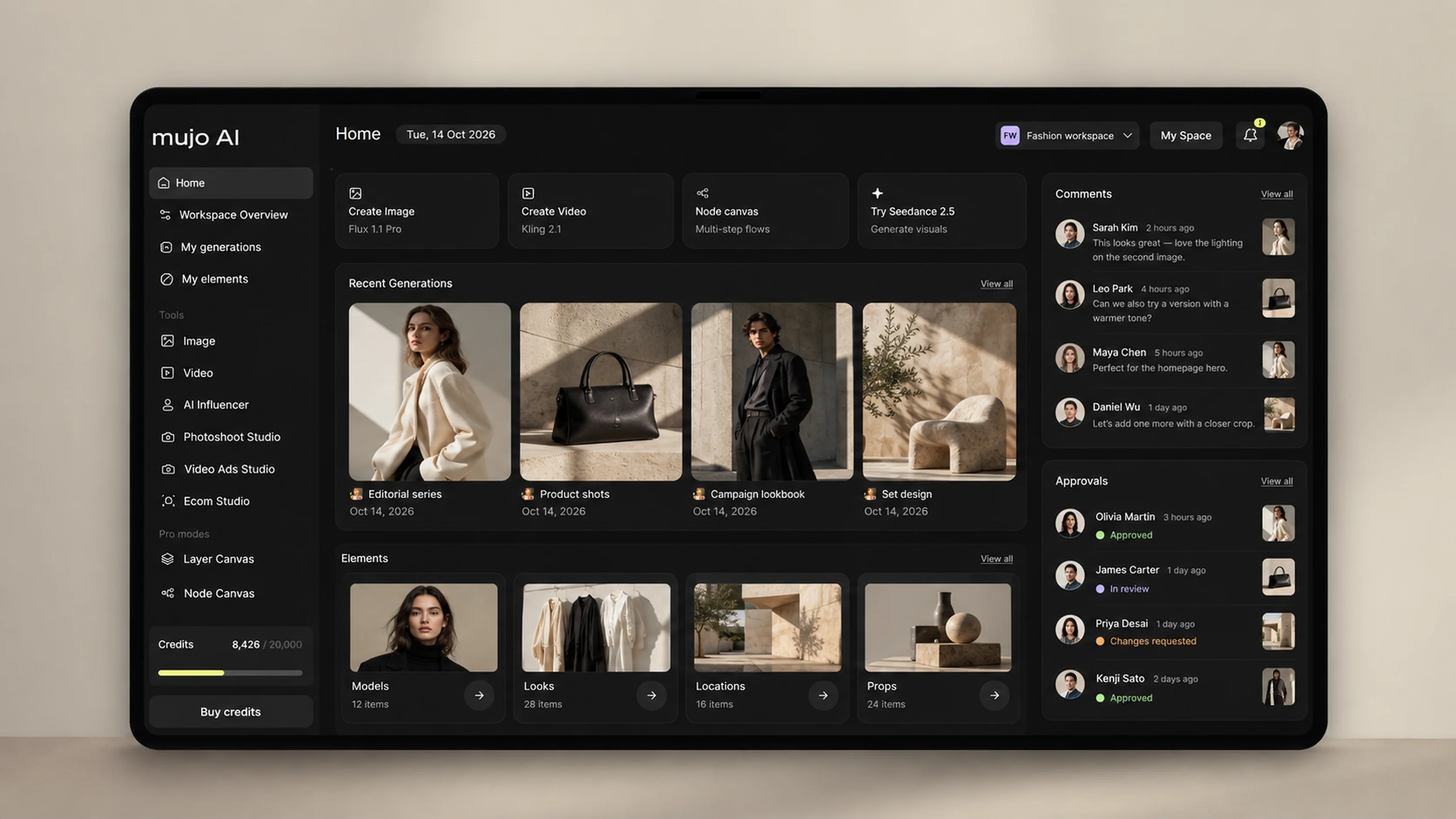Click the Create Image card icon
The width and height of the screenshot is (1456, 819).
[356, 193]
